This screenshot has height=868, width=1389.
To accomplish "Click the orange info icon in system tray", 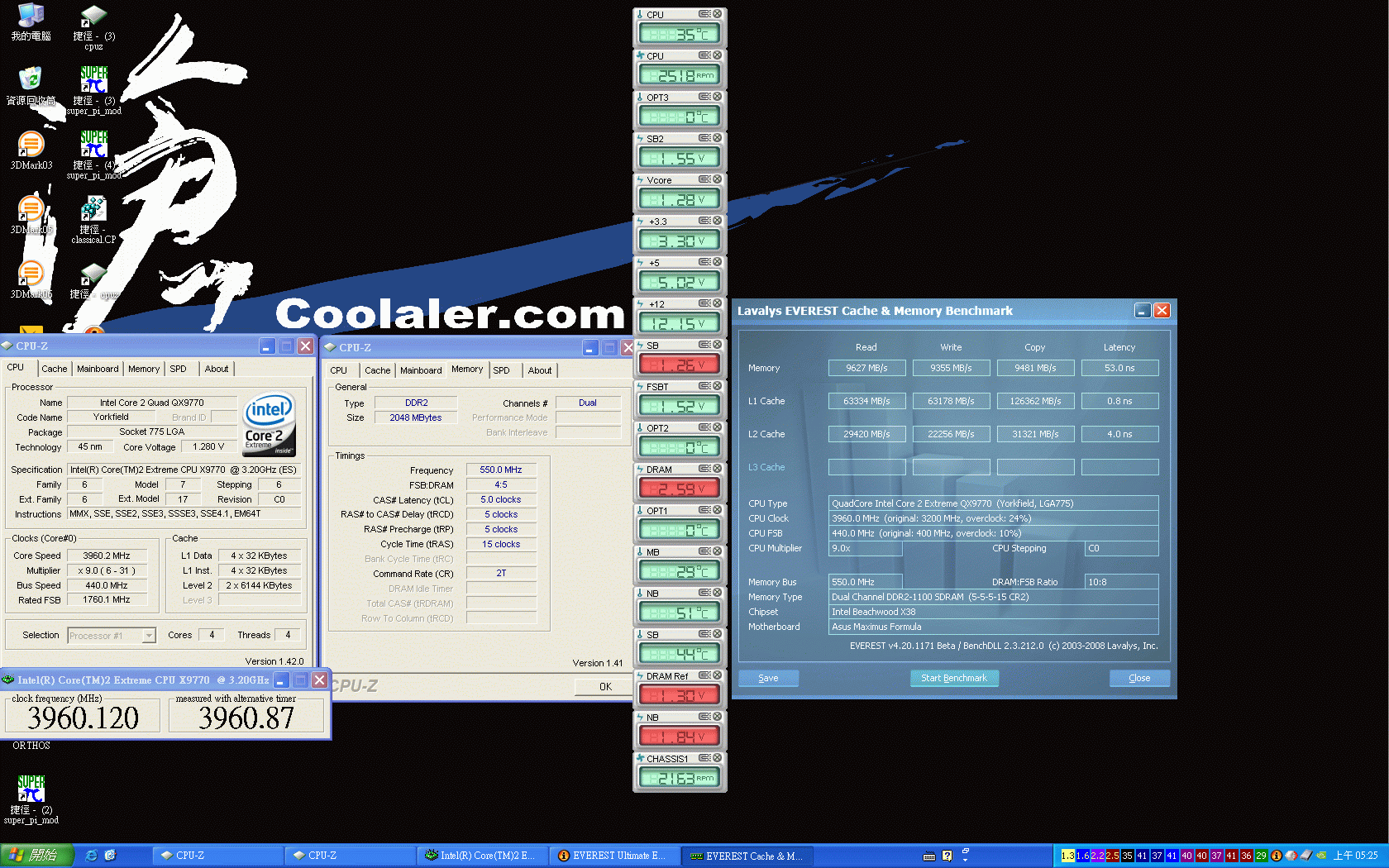I will [x=1276, y=856].
